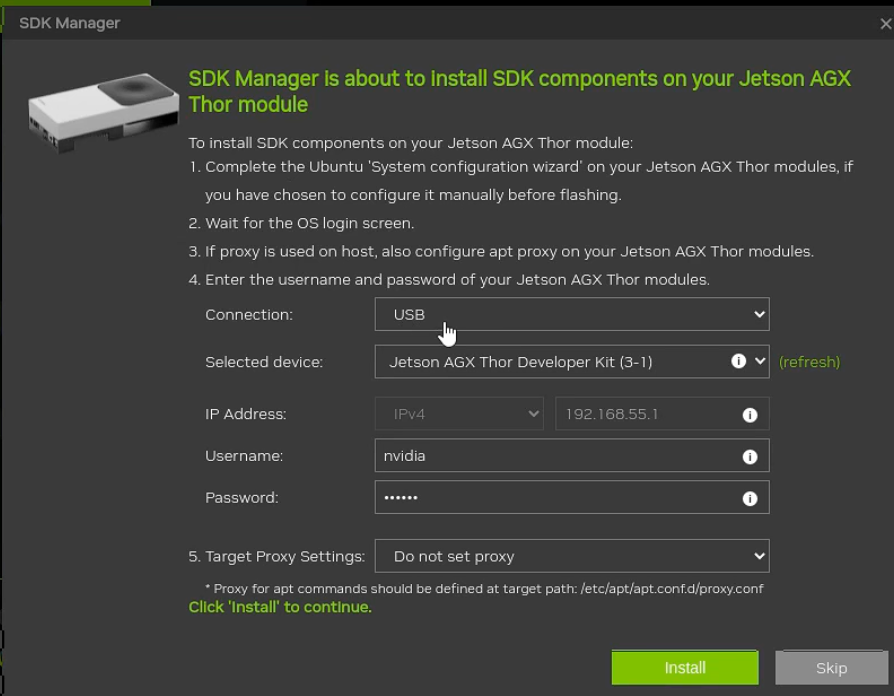Click the green Install button
Viewport: 894px width, 696px height.
point(685,667)
